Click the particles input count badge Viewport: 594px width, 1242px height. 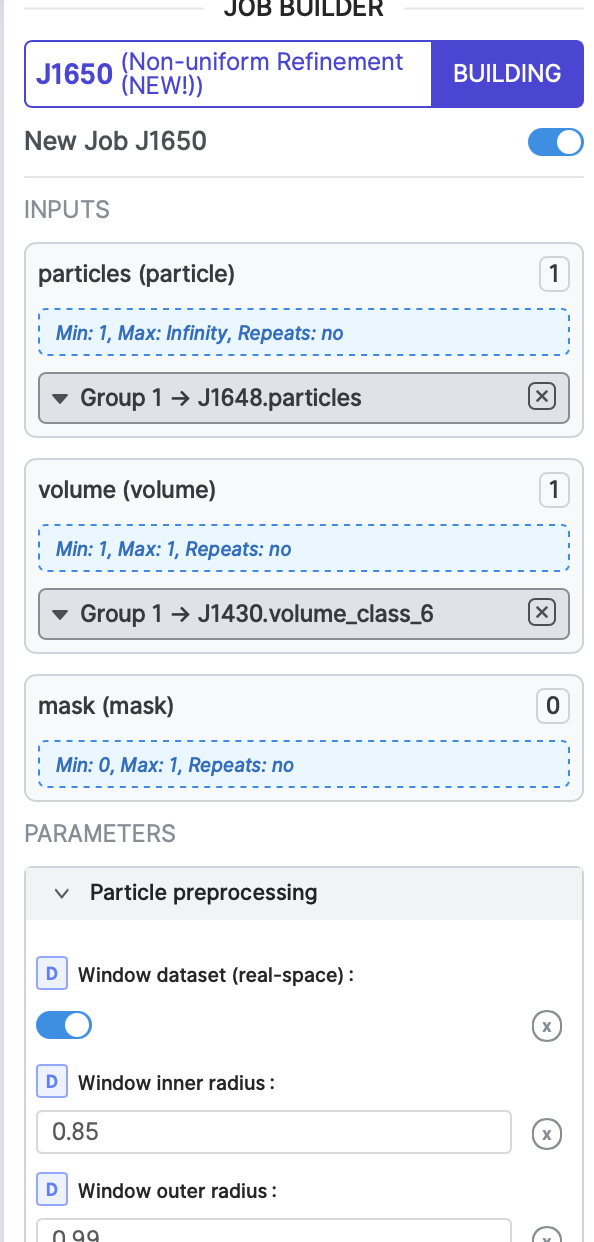click(554, 274)
